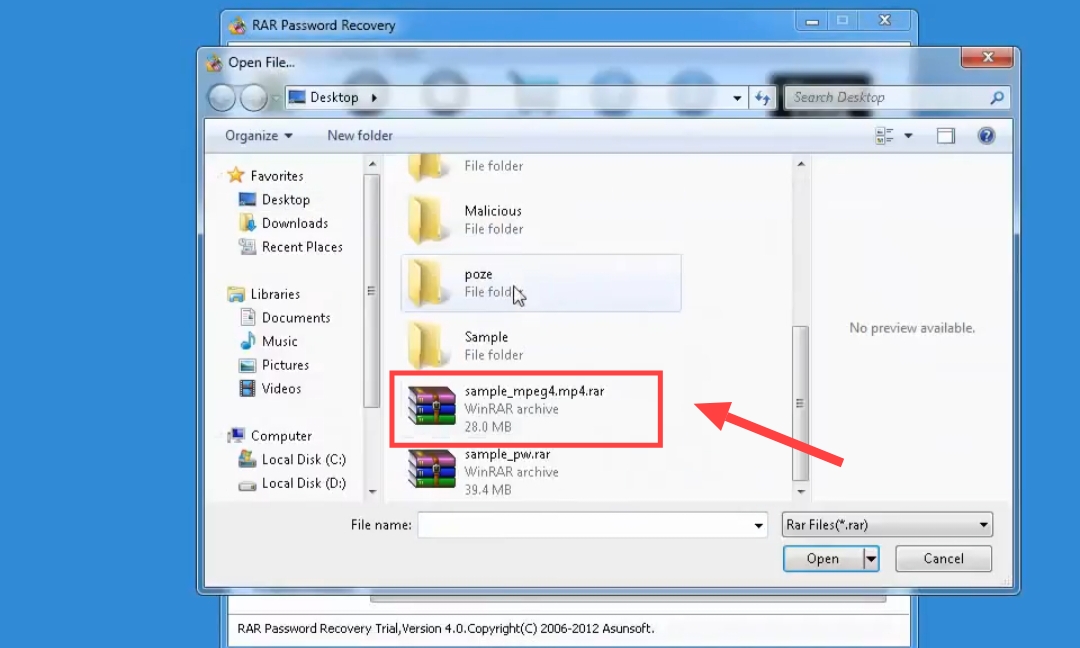
Task: Click the Downloads folder icon in sidebar
Action: click(247, 222)
